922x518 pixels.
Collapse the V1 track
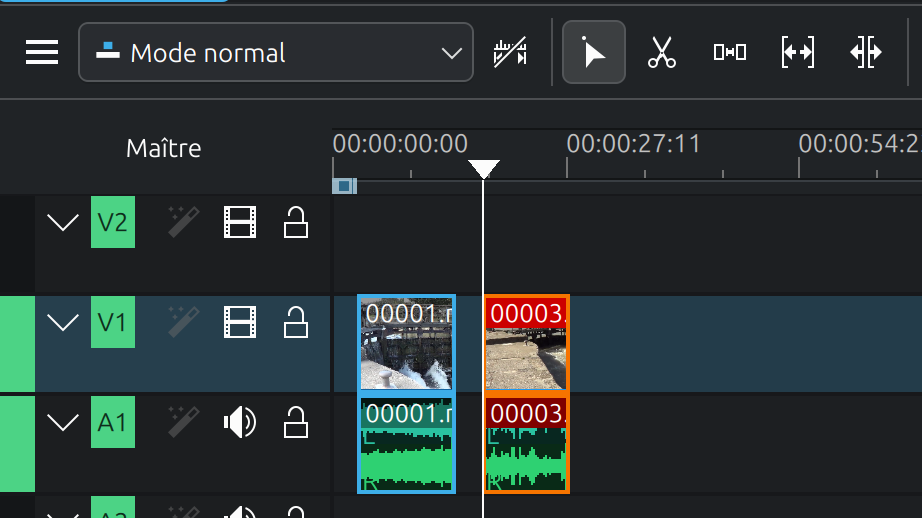63,322
